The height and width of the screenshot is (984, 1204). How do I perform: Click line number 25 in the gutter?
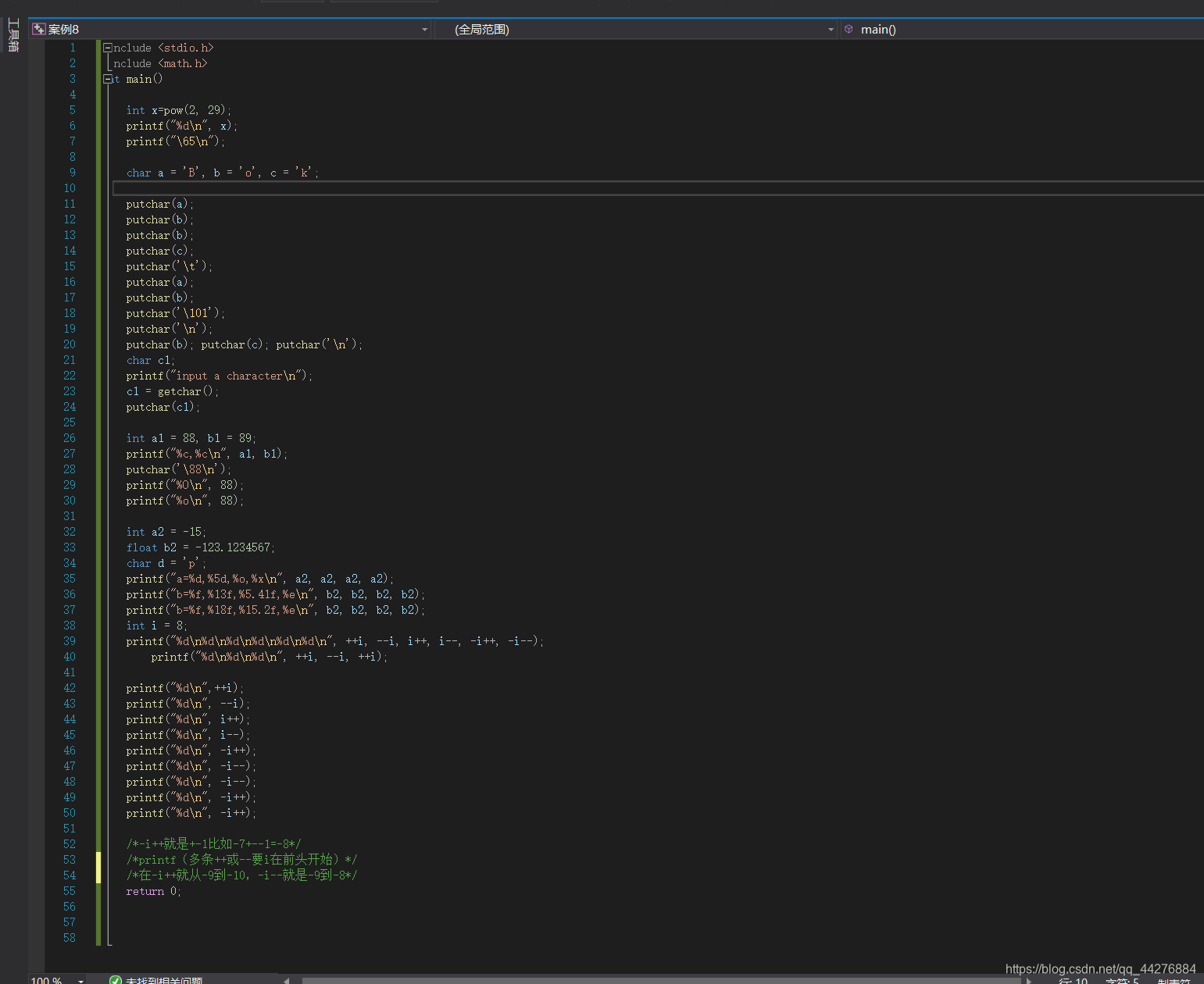(x=70, y=422)
